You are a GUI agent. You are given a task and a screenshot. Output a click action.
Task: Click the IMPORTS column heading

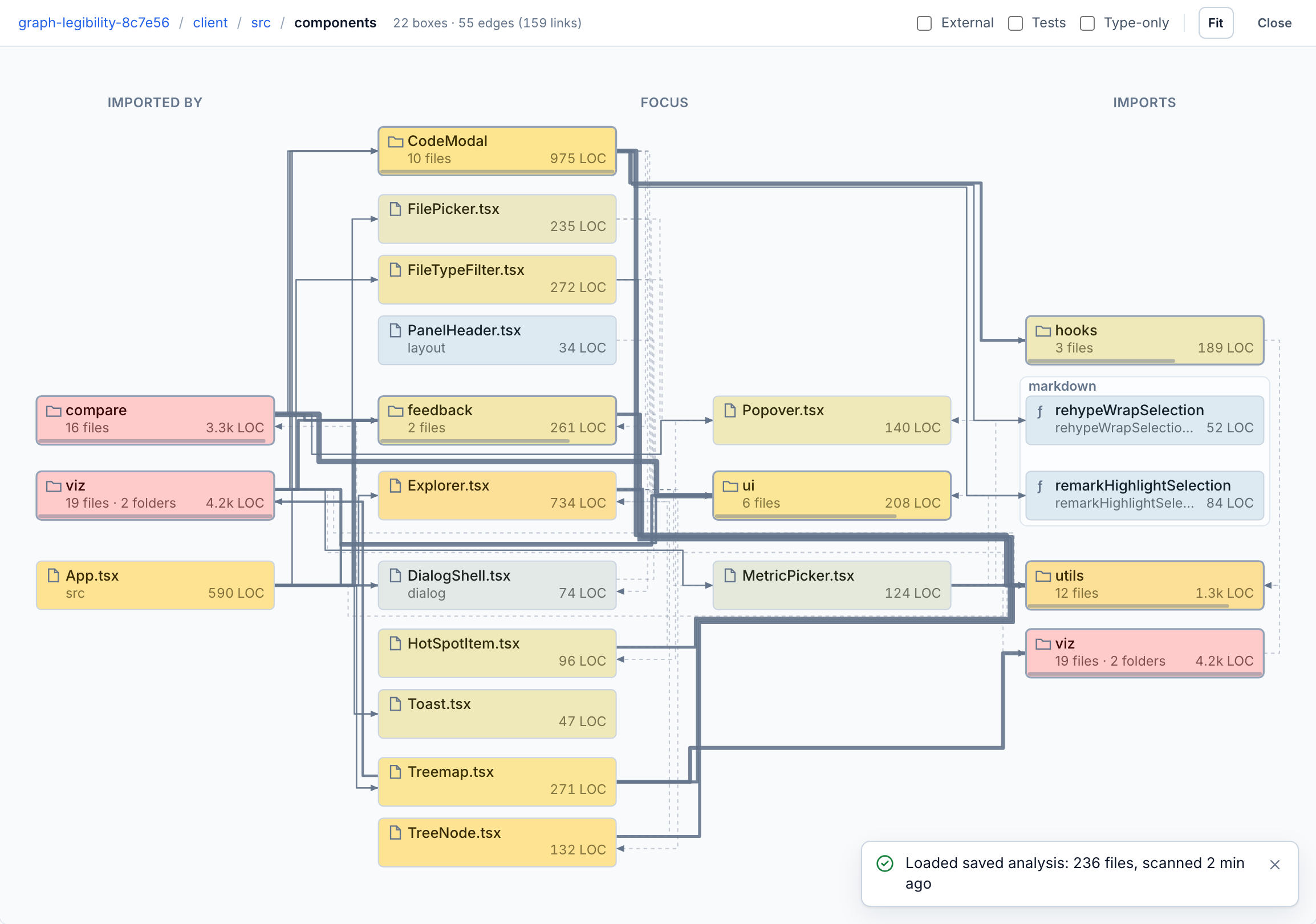point(1144,103)
